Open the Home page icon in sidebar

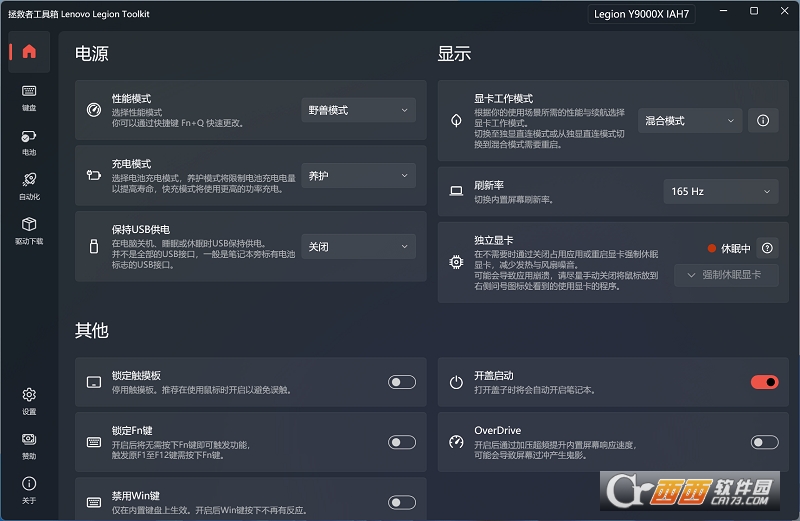click(x=29, y=52)
